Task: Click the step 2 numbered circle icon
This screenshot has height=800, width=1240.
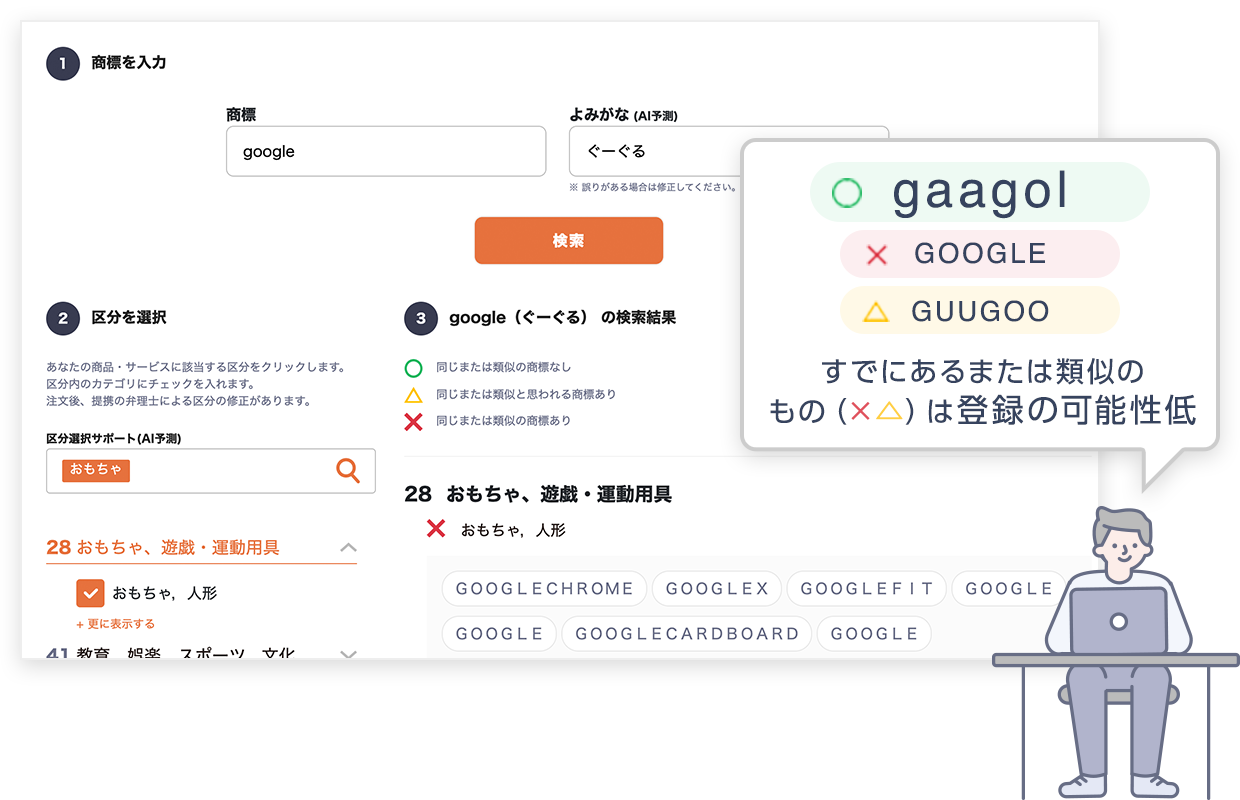Action: coord(63,318)
